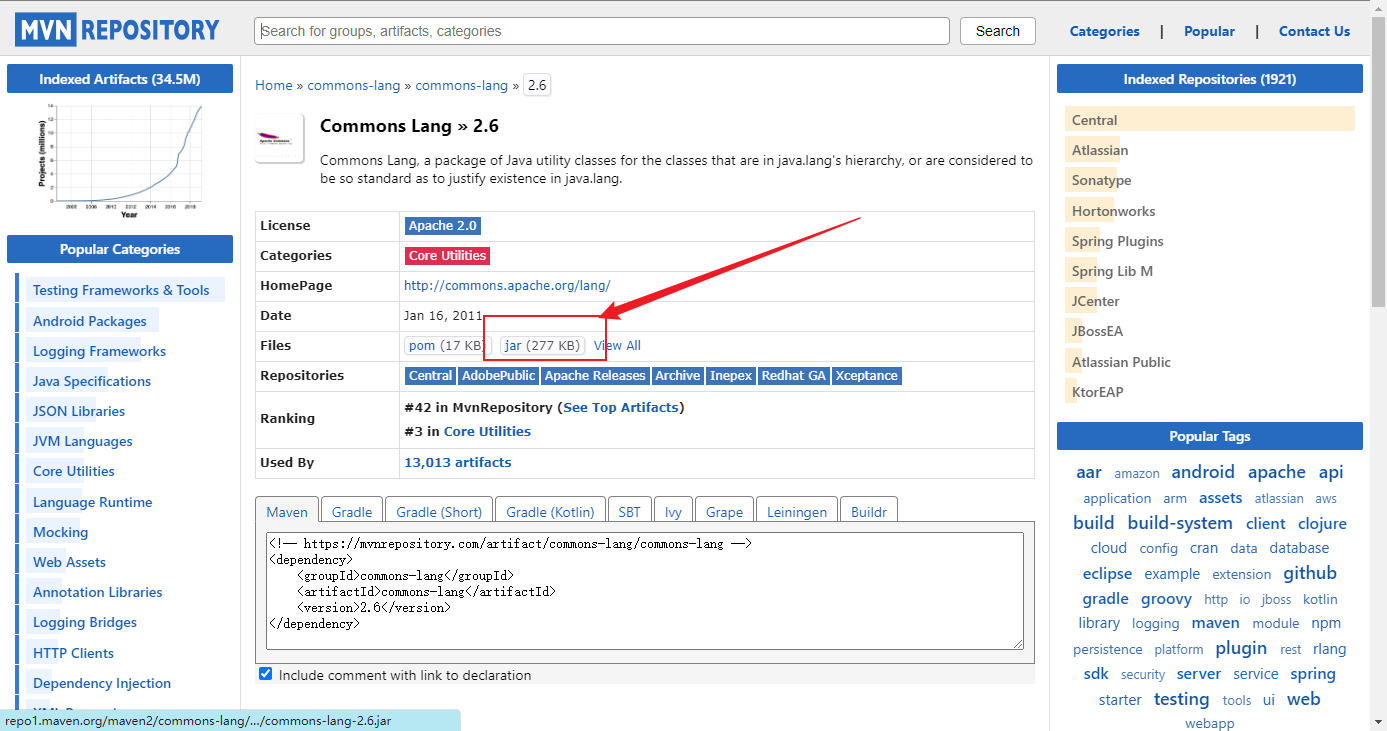Open the Contact Us link
The width and height of the screenshot is (1387, 731).
point(1314,31)
